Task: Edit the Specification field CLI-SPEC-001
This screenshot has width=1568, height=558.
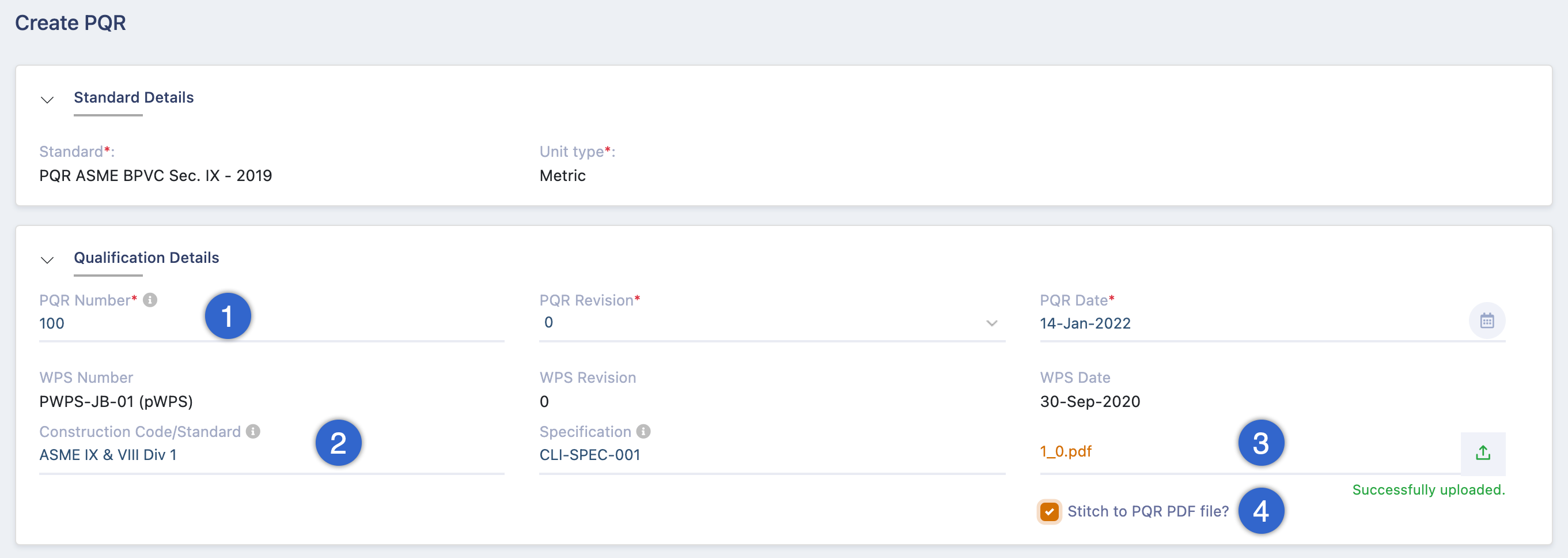Action: tap(772, 455)
